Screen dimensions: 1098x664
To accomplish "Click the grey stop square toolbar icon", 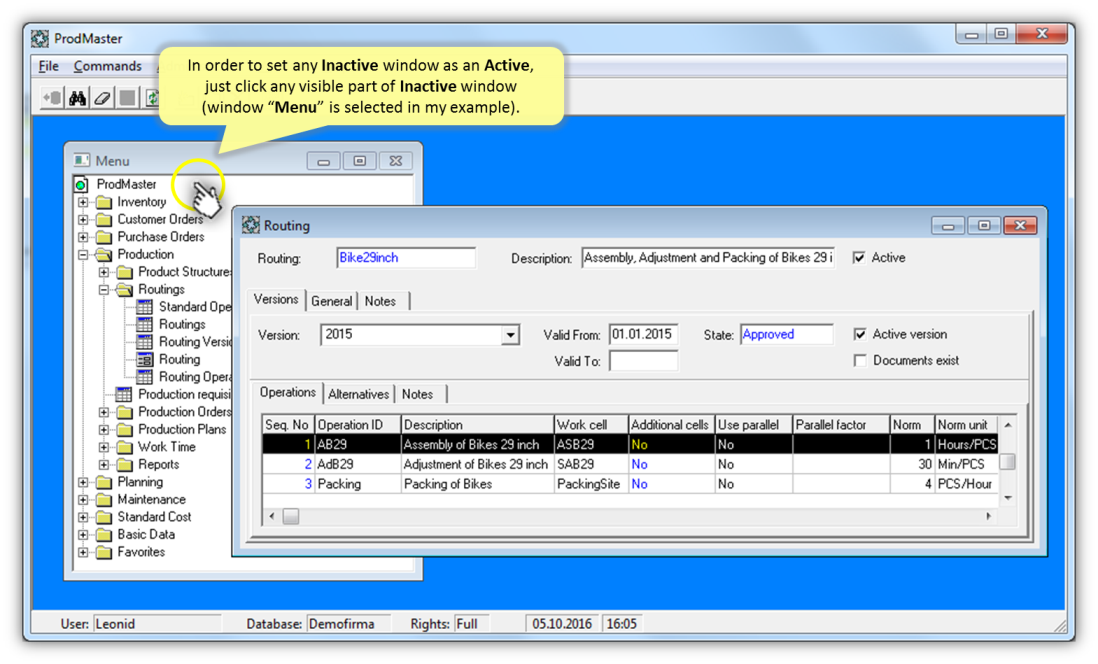I will tap(127, 98).
